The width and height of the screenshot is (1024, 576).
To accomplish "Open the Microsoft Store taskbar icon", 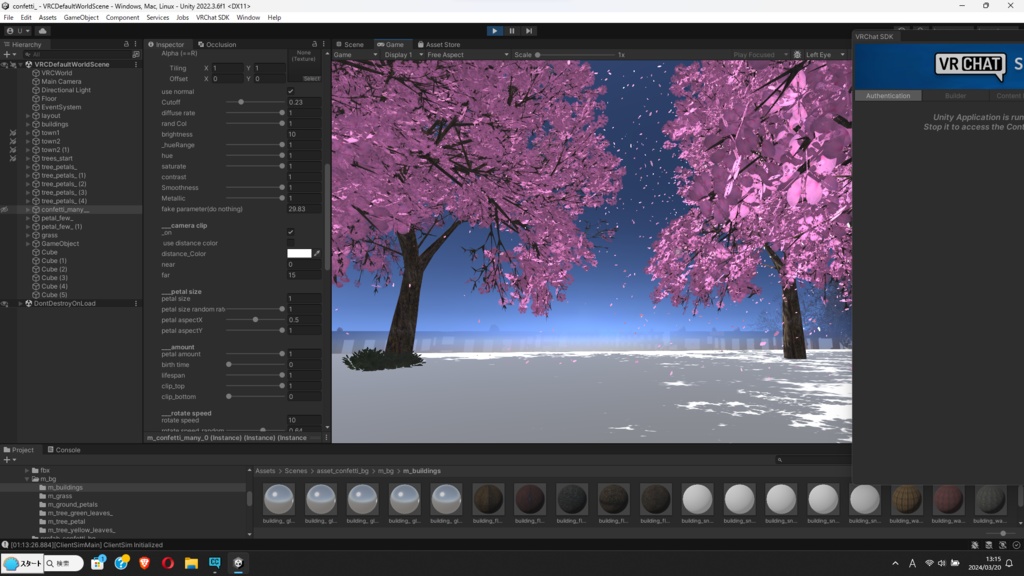I will pos(97,563).
